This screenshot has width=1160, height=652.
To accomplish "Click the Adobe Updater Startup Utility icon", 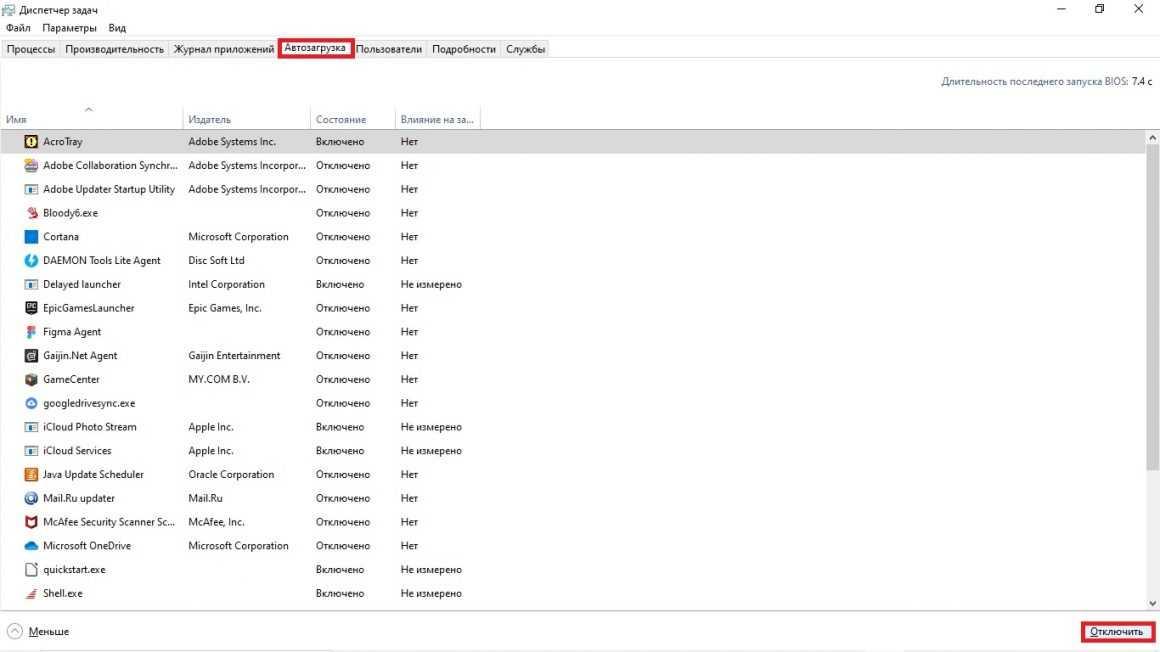I will click(x=31, y=189).
